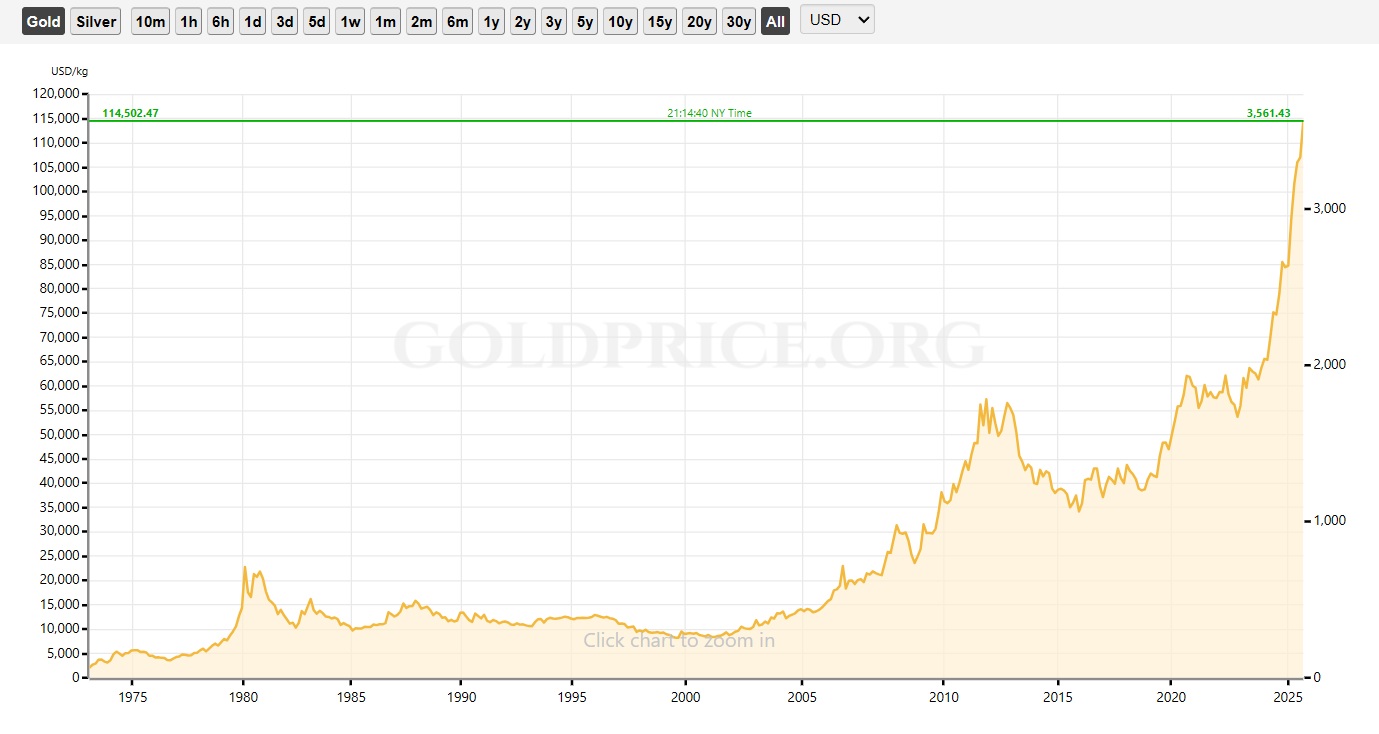Select the All time range

pyautogui.click(x=775, y=21)
